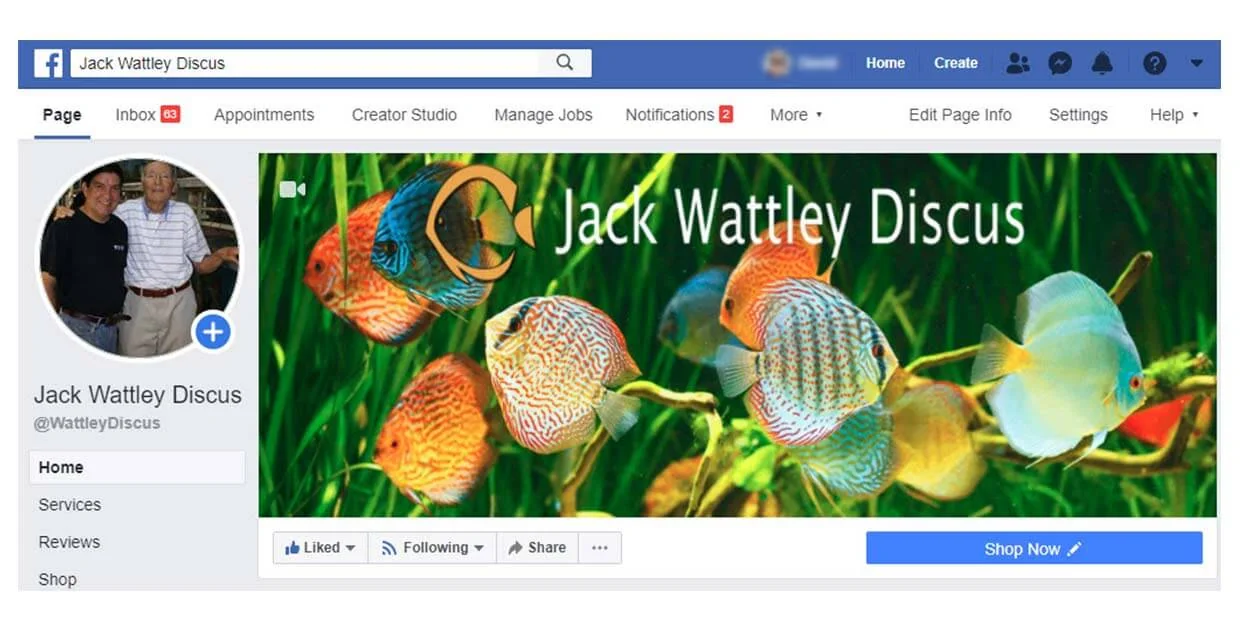Open page Settings
Viewport: 1240px width, 630px height.
1078,115
